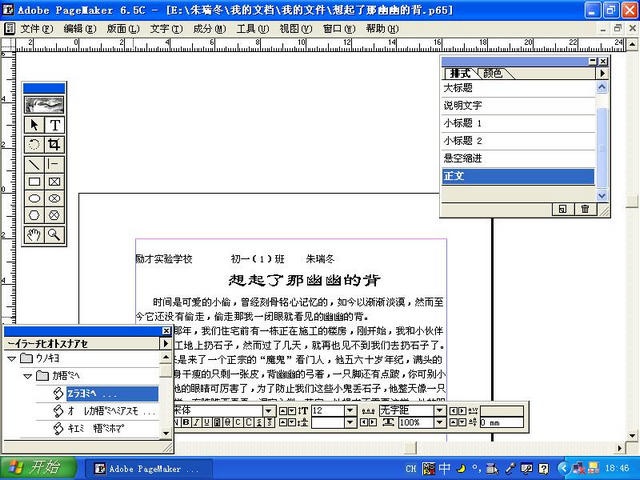Select the Pointer tool in the toolbox
This screenshot has height=480, width=640.
point(34,125)
